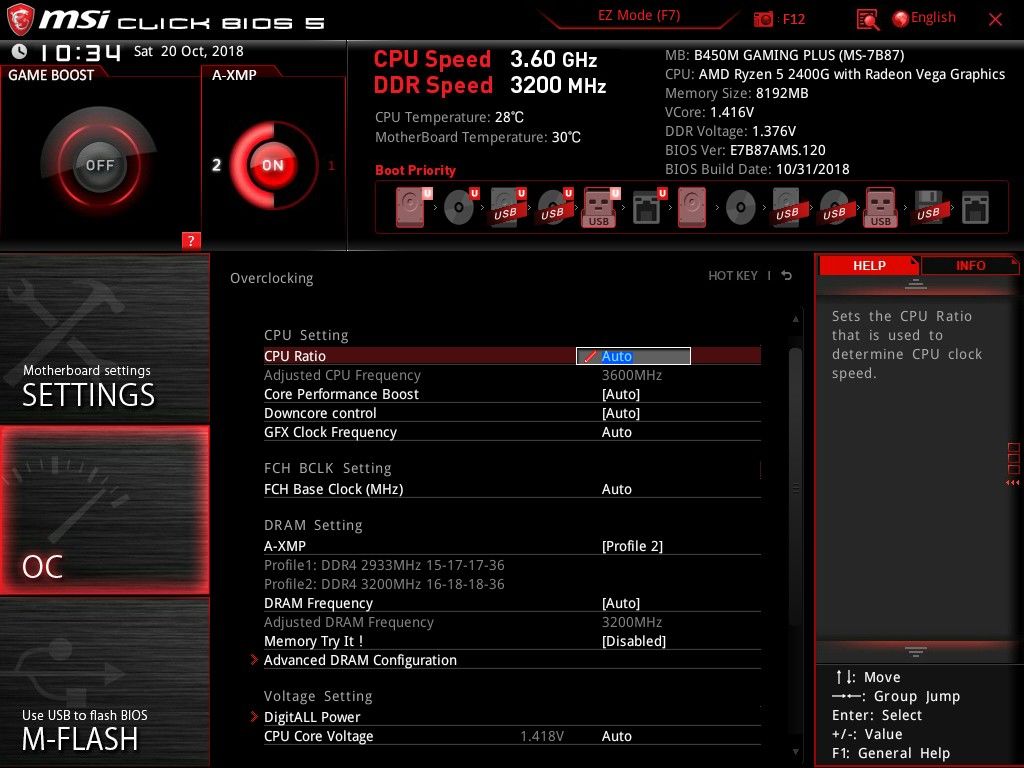Viewport: 1024px width, 768px height.
Task: Click the 1.418V CPU Core Voltage reading
Action: pos(542,736)
